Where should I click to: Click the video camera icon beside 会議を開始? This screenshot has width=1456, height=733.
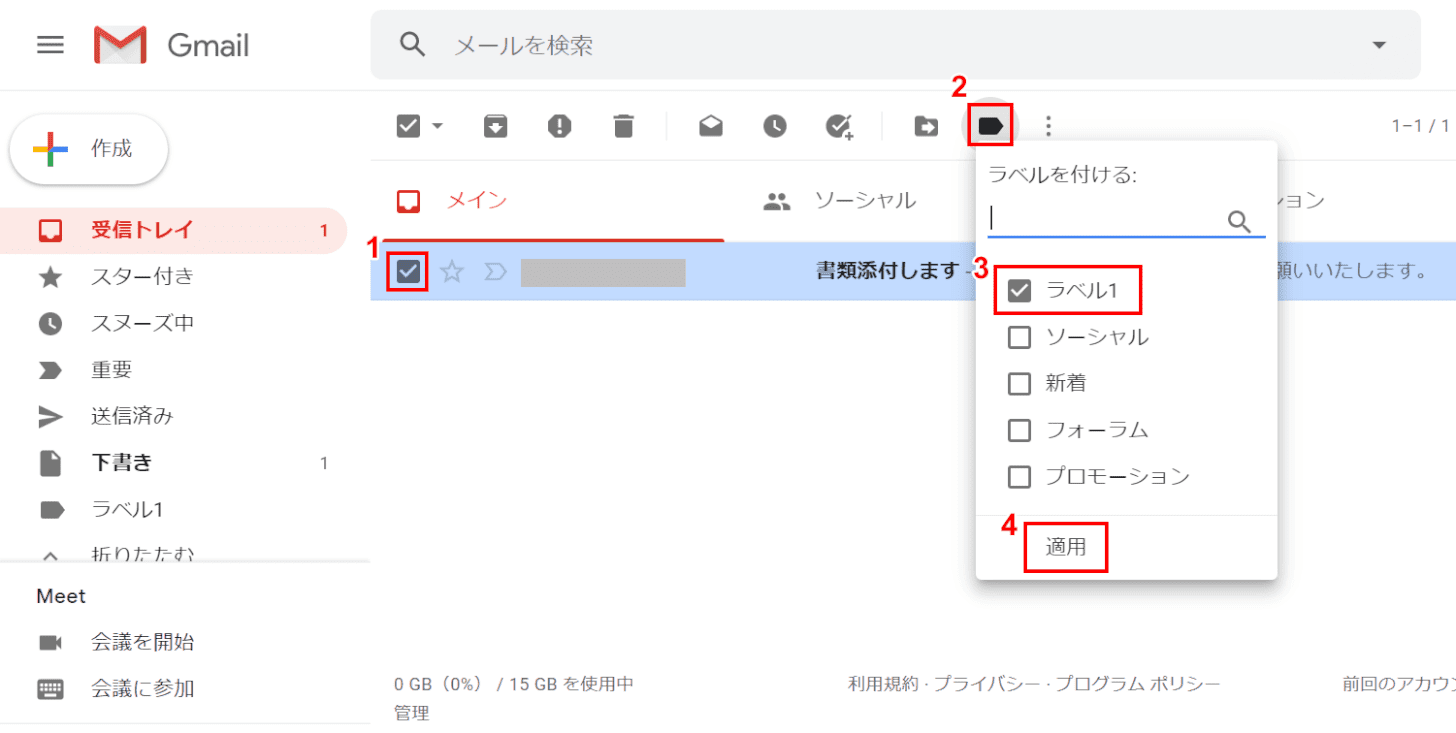point(50,642)
